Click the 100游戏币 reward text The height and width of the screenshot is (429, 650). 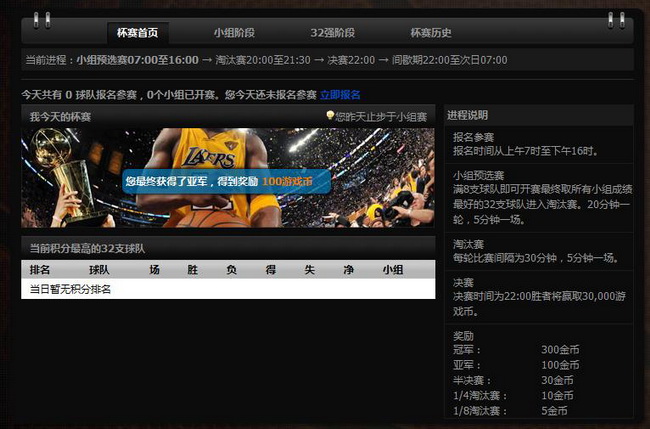tap(287, 182)
